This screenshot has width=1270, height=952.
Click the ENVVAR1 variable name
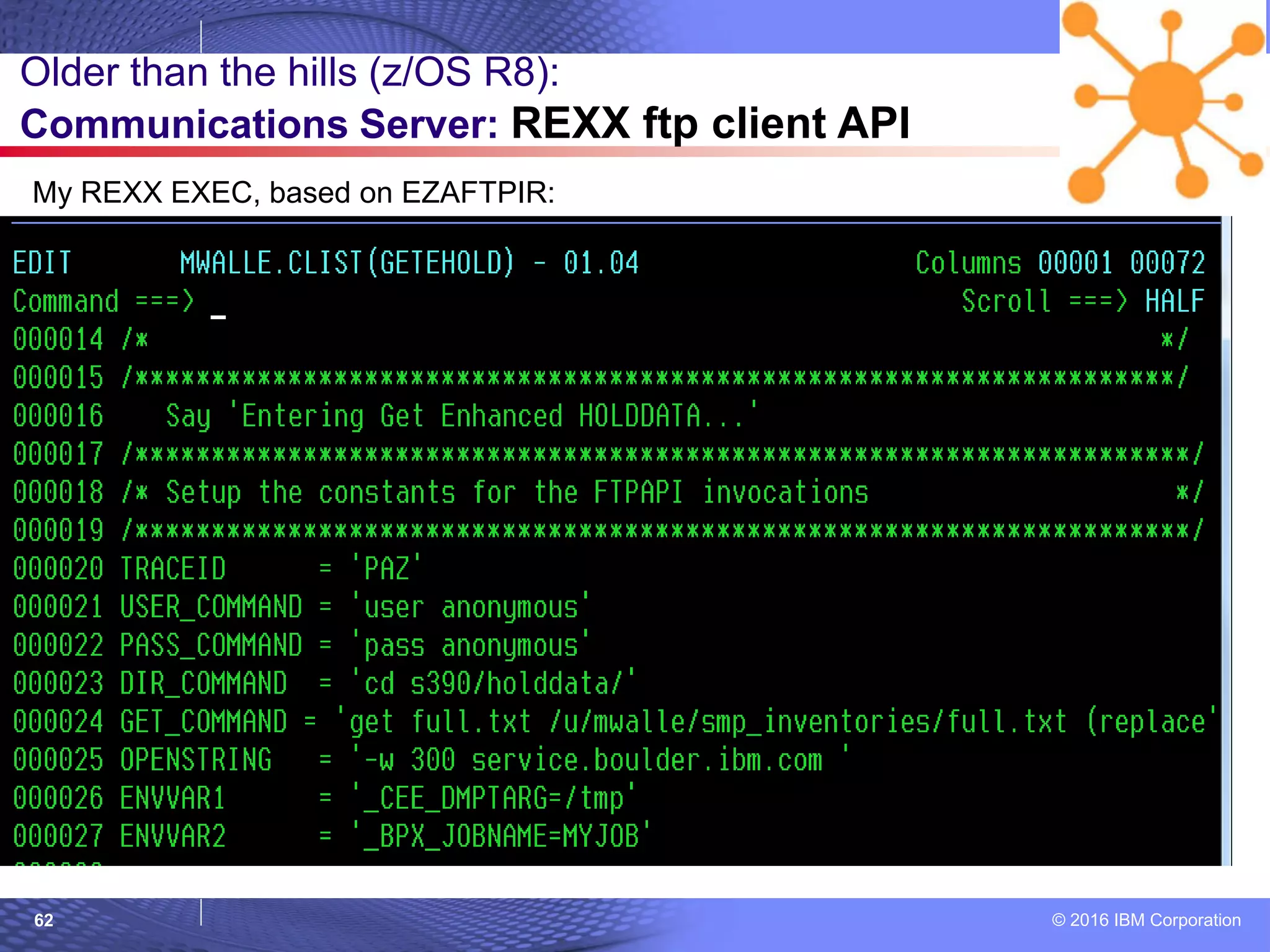(173, 798)
